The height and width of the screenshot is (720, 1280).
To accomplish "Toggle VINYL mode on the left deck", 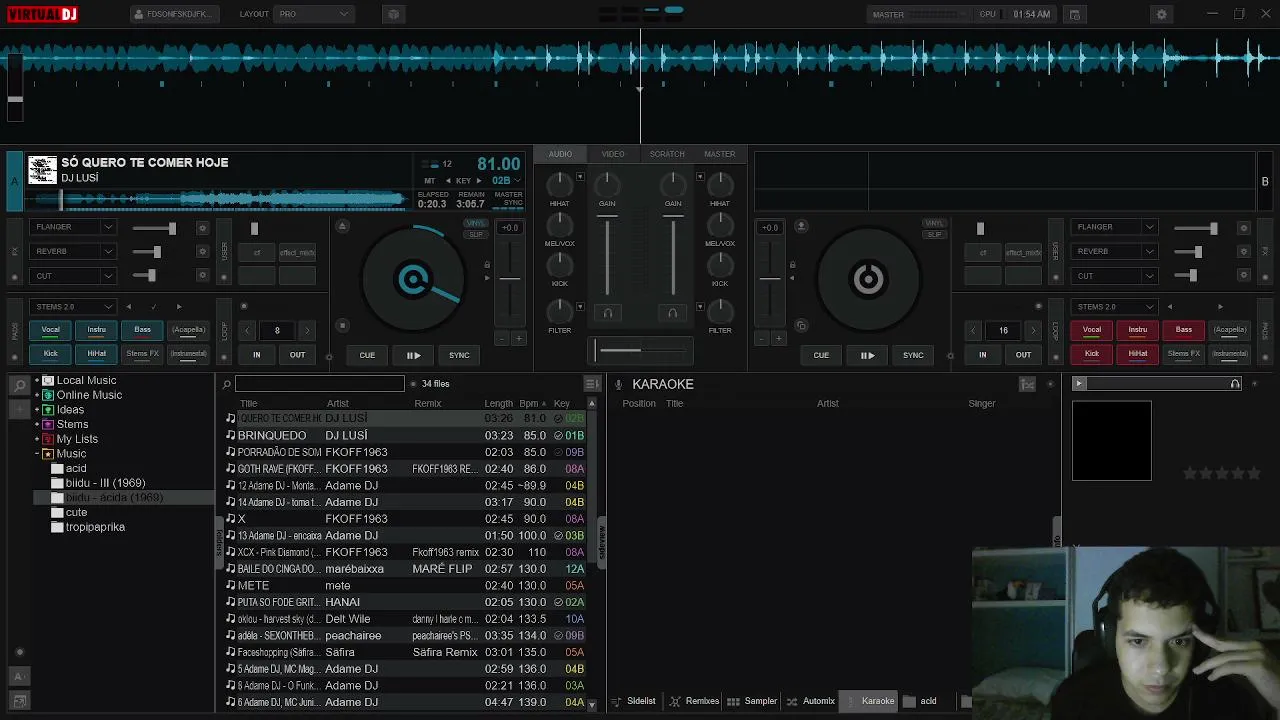I will (475, 224).
